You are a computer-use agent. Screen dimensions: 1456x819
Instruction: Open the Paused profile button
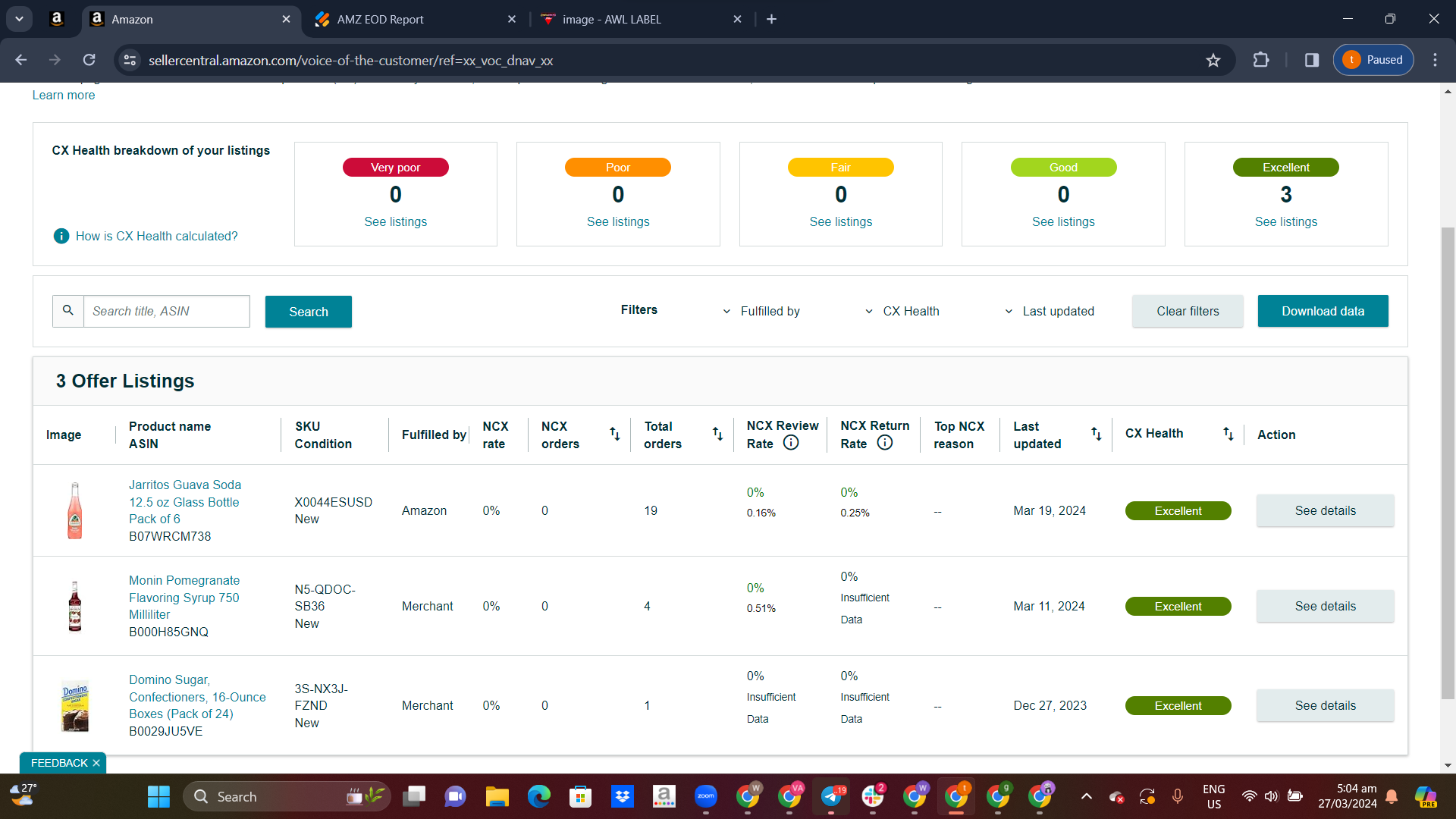point(1373,60)
